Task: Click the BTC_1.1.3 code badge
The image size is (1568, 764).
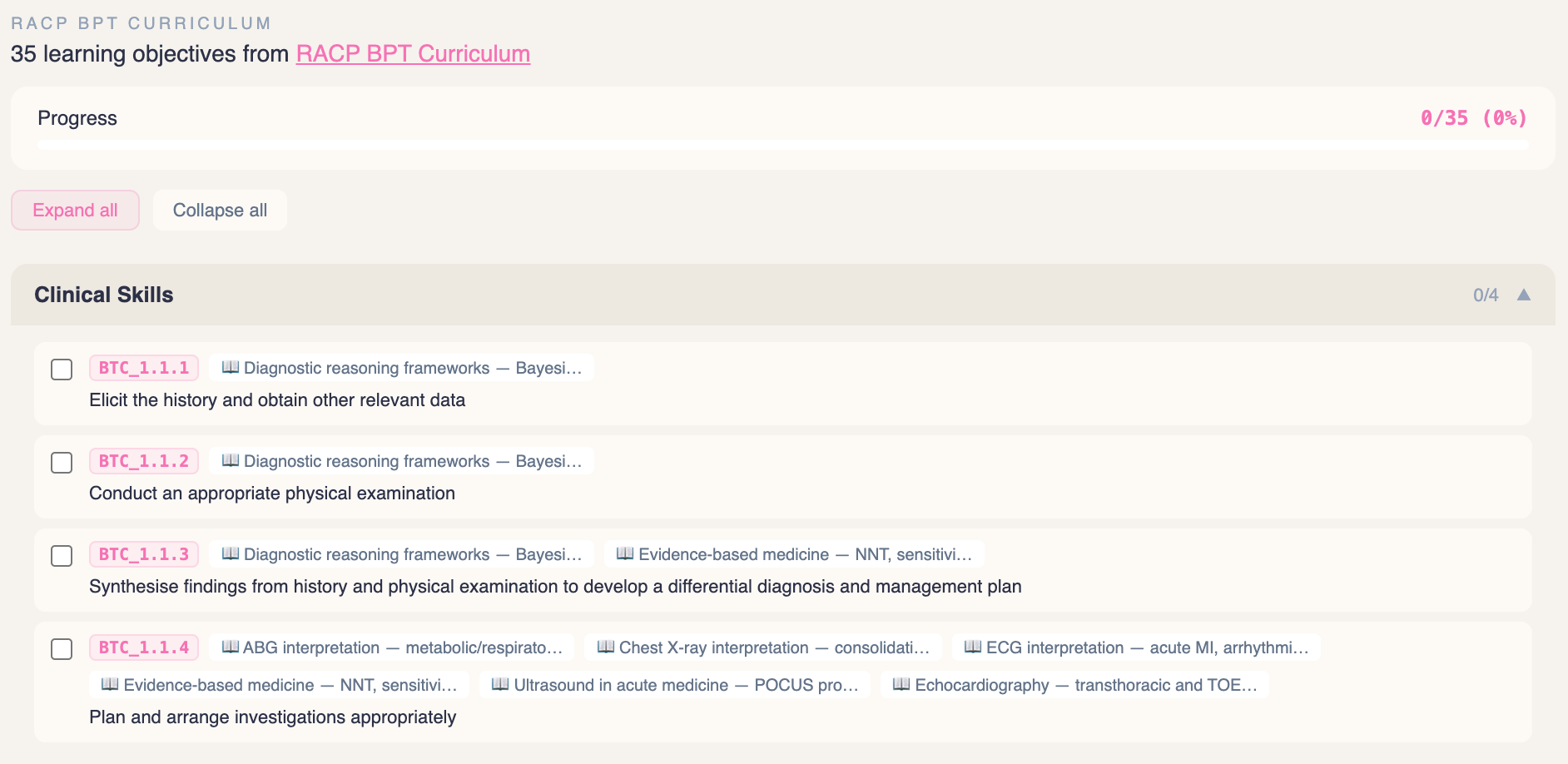Action: (x=144, y=554)
